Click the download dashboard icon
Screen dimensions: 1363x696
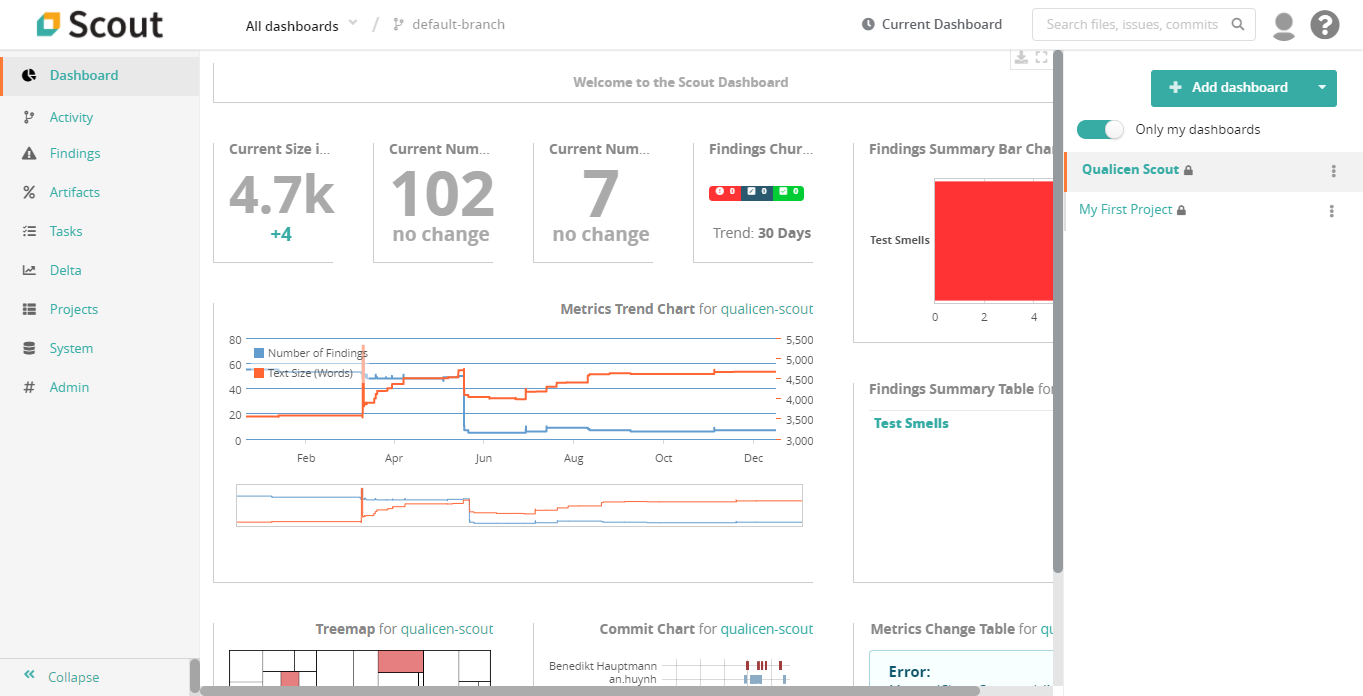1021,58
